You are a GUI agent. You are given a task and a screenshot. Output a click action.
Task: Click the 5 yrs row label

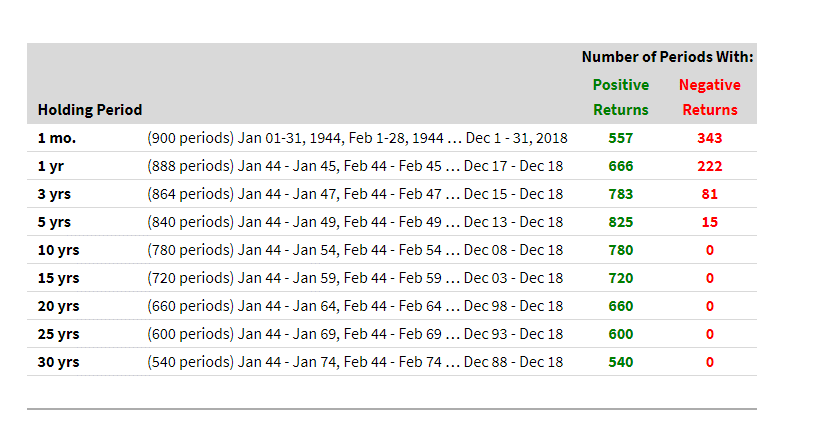click(54, 222)
